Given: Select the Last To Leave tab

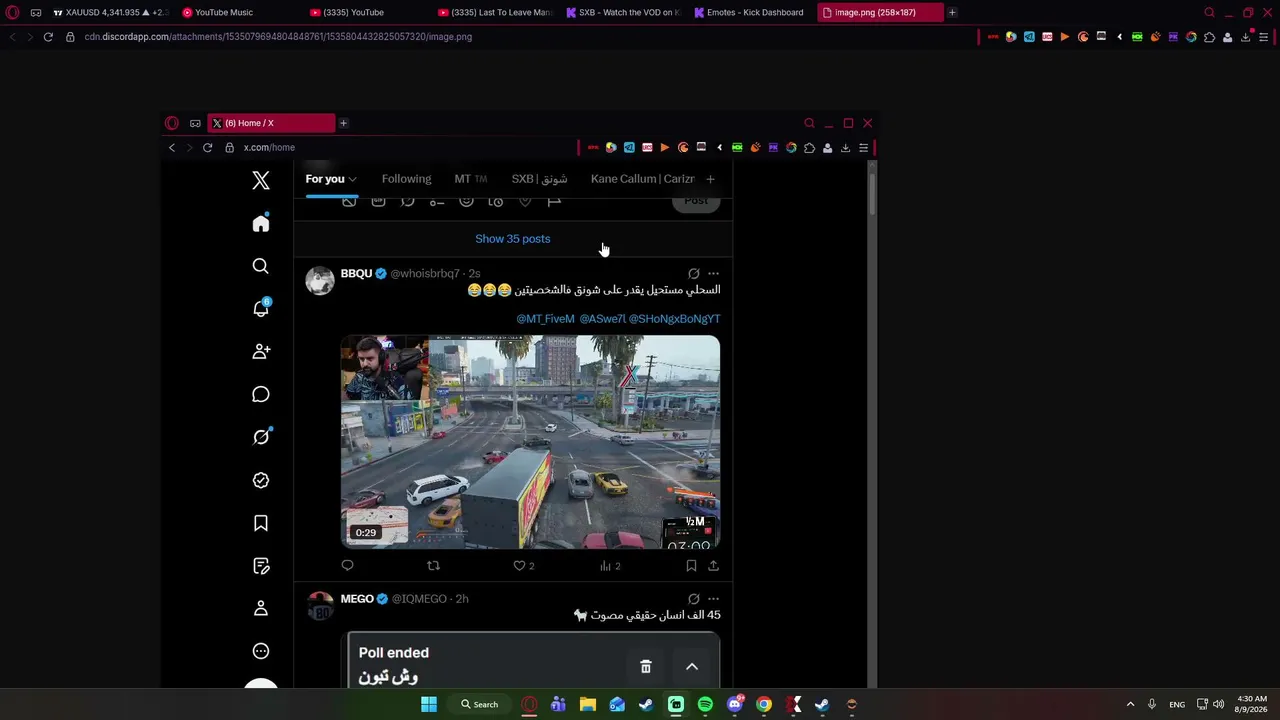Looking at the screenshot, I should pyautogui.click(x=496, y=13).
